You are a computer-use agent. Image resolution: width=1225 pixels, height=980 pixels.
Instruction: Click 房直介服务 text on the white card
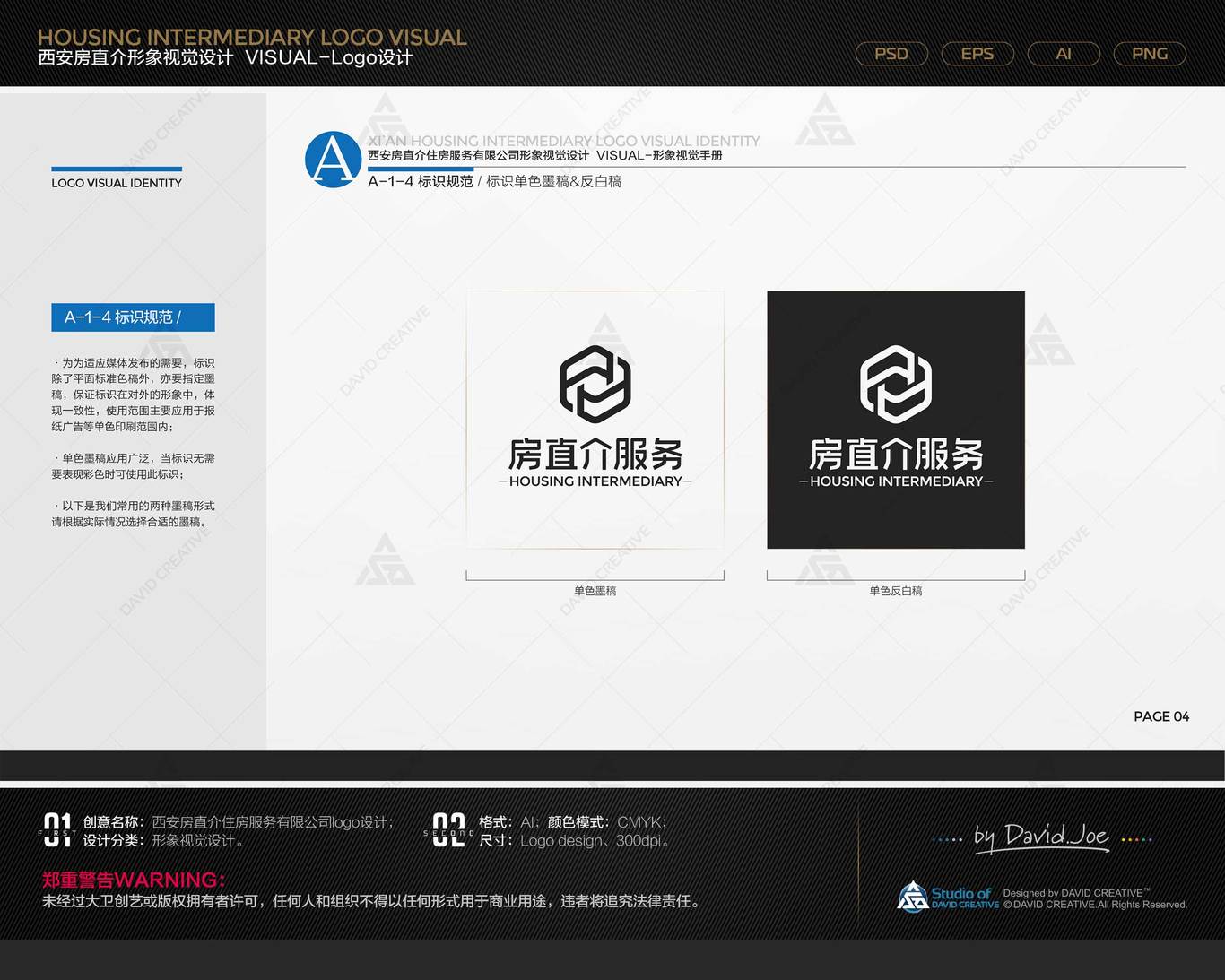(595, 455)
